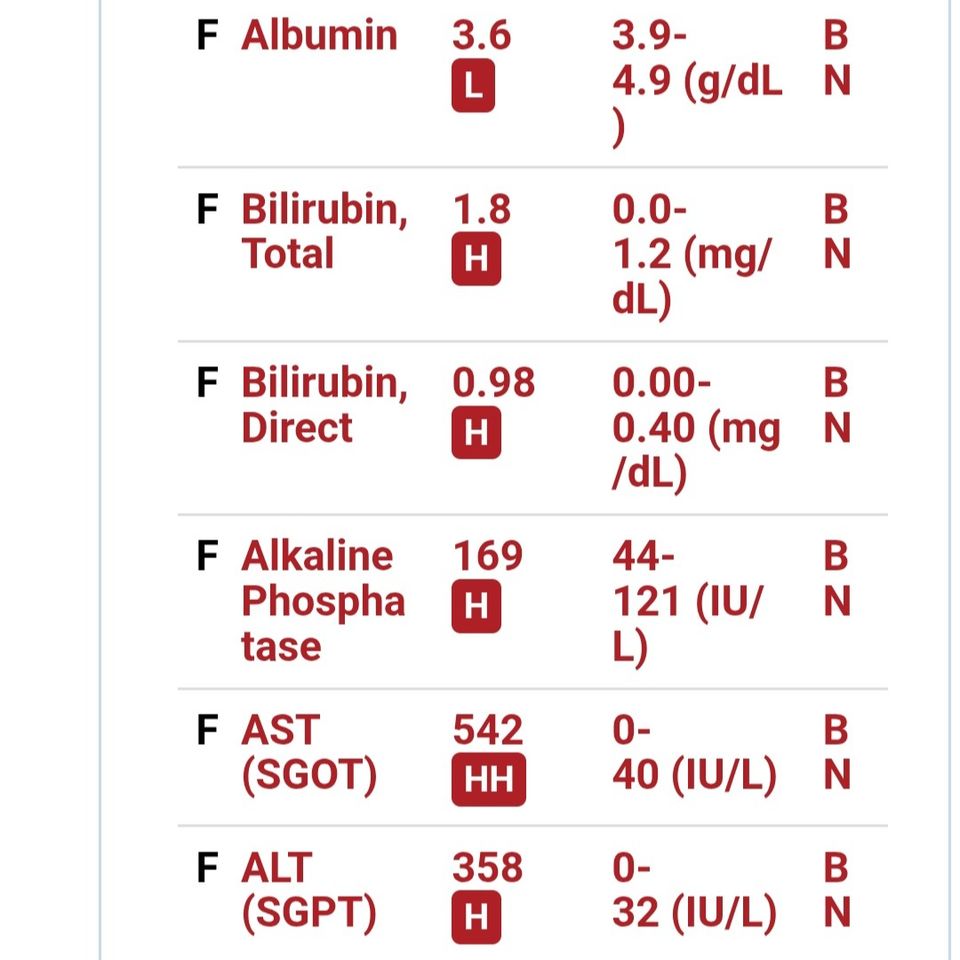Open the ALT (SGPT) test link

click(309, 890)
